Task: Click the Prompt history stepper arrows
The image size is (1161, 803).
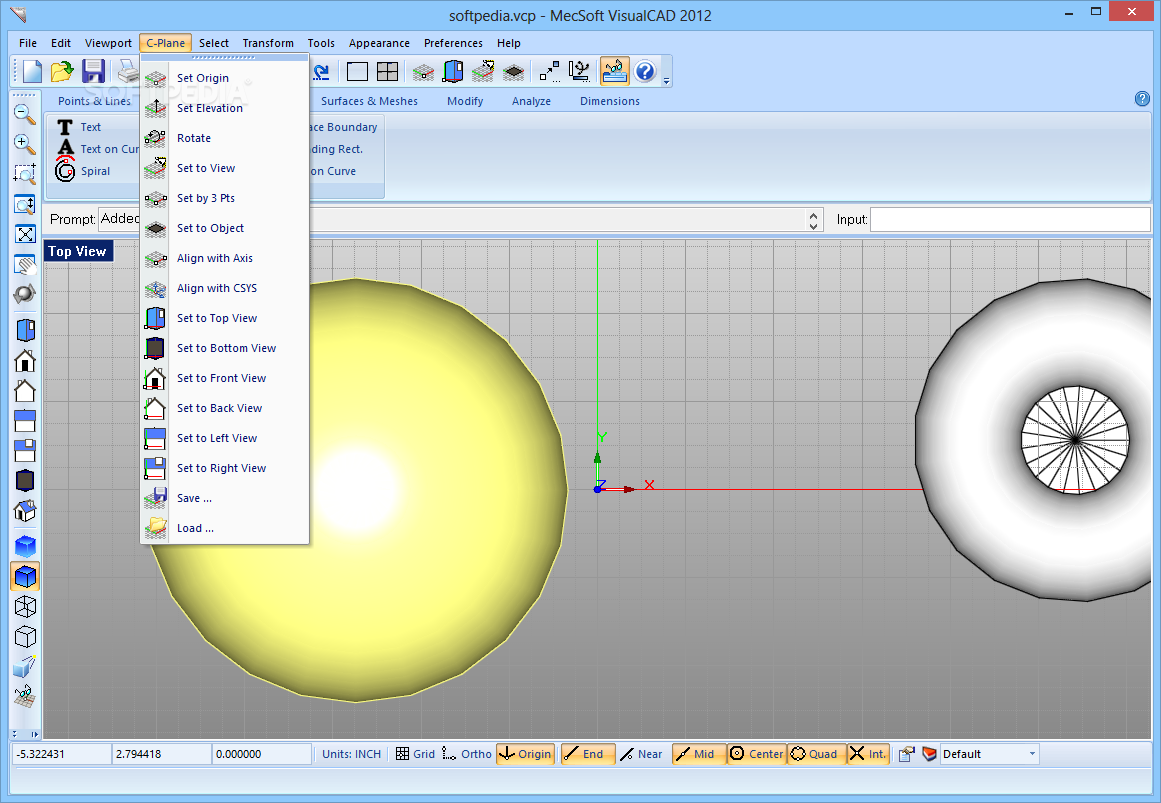Action: coord(814,219)
